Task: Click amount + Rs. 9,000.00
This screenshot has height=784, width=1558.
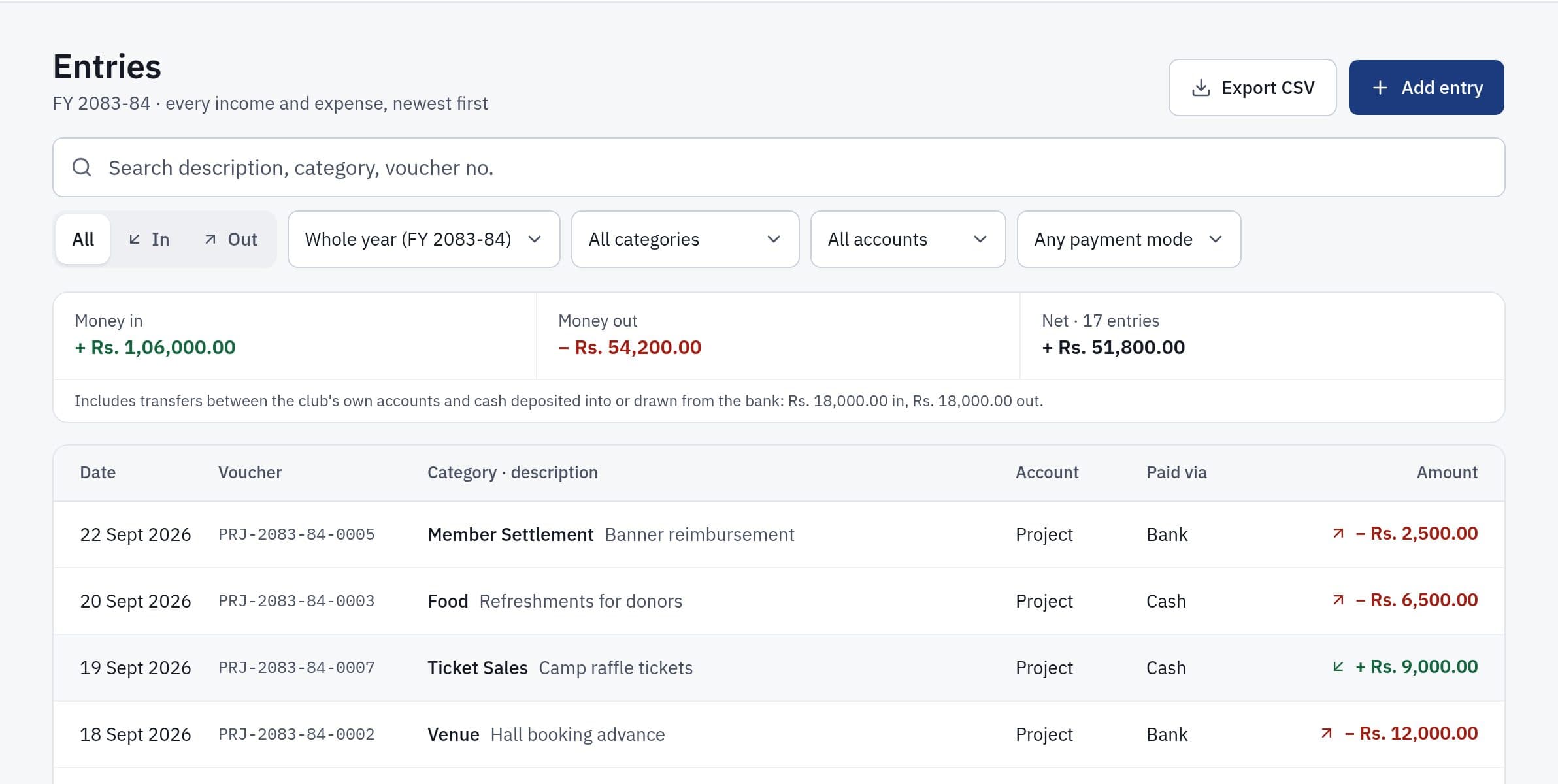Action: (1416, 666)
